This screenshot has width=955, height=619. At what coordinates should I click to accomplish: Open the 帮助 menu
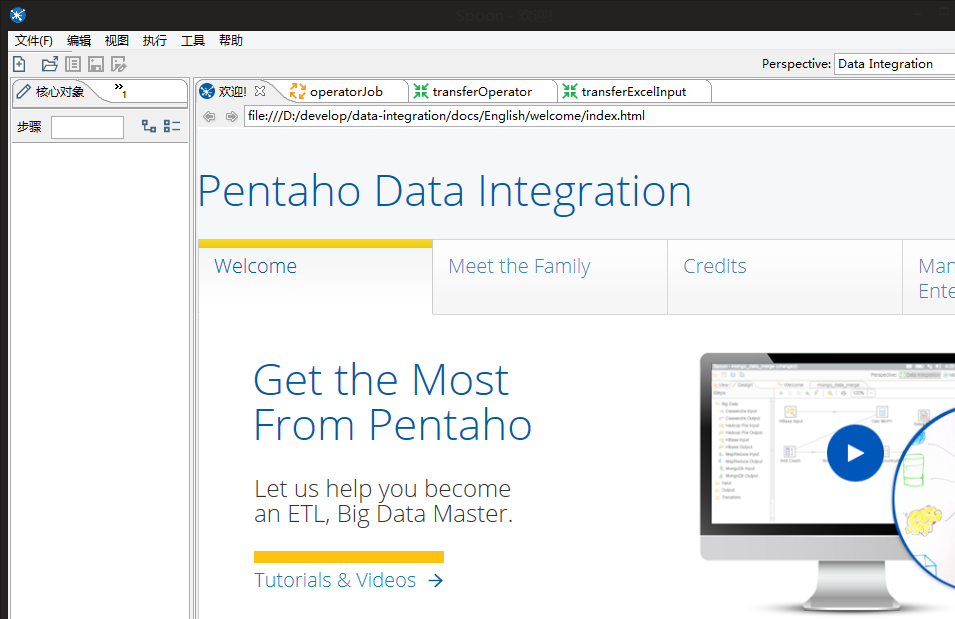(231, 40)
